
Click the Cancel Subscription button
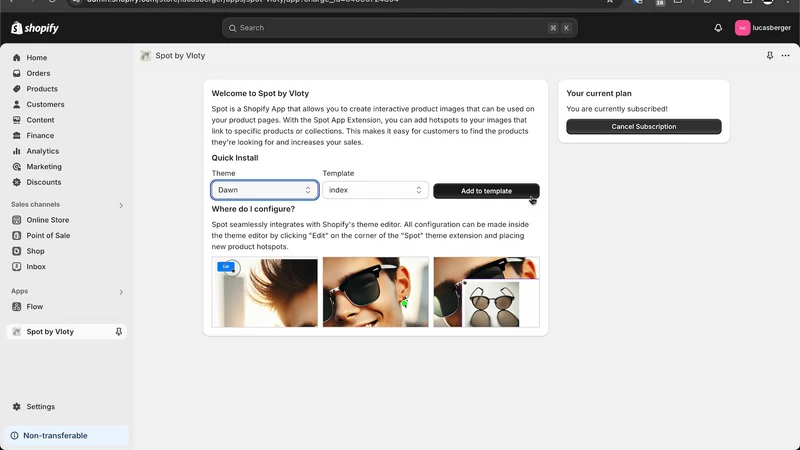coord(644,127)
